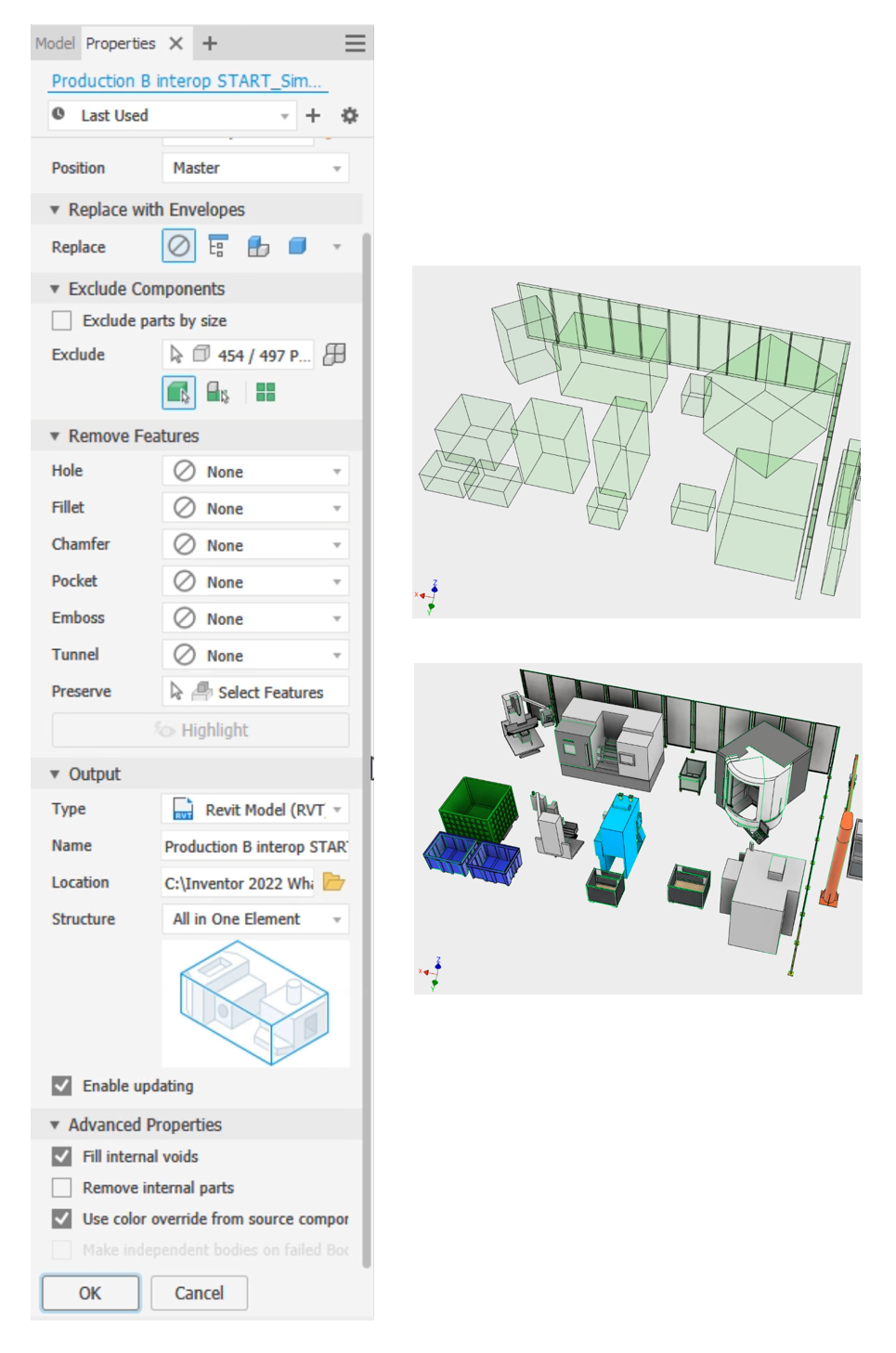Click the Name output field

(x=255, y=846)
